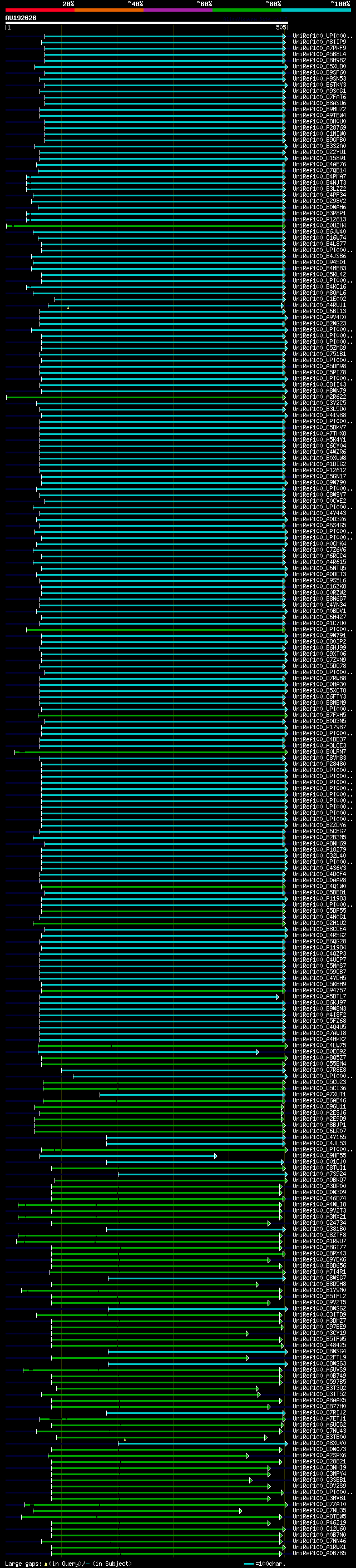356x1568 pixels.
Task: Click label UniRef100_Q8WSG2
Action: [319, 1309]
